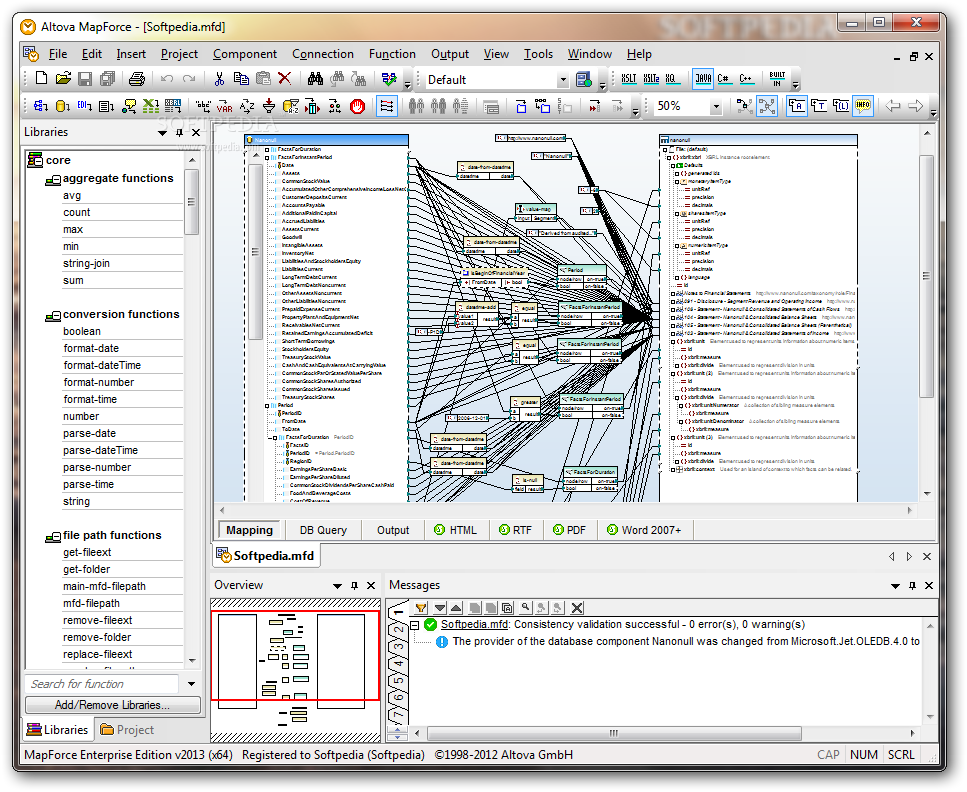This screenshot has height=792, width=967.
Task: Insert XBRL document component icon
Action: click(173, 106)
